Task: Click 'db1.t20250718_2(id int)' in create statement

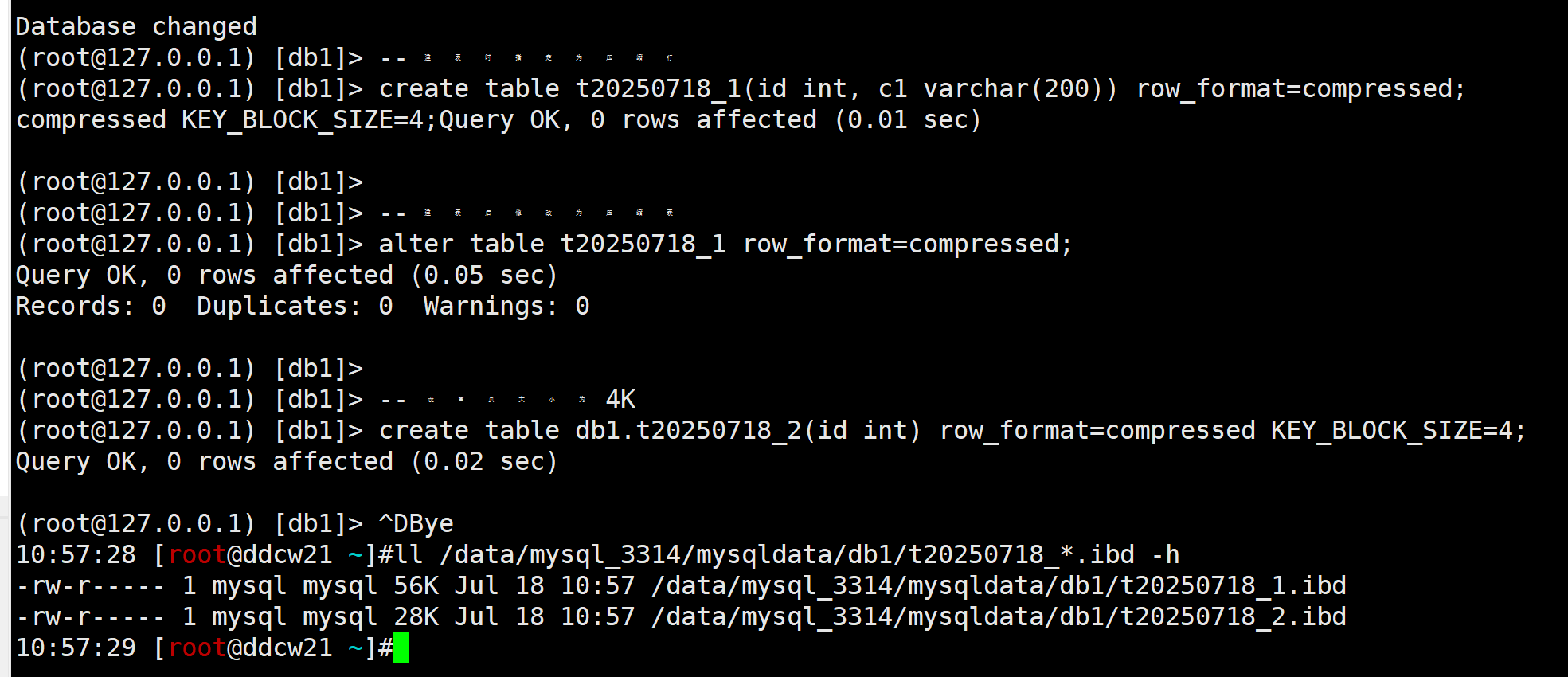Action: pyautogui.click(x=748, y=430)
